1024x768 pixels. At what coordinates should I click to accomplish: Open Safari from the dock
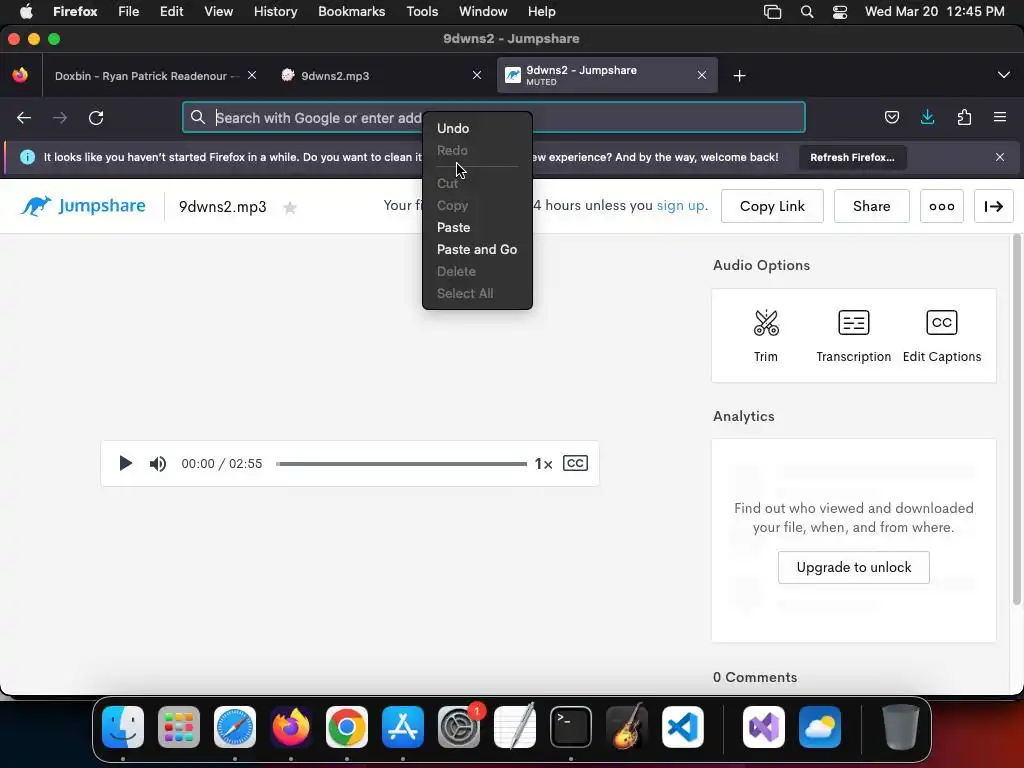coord(235,727)
